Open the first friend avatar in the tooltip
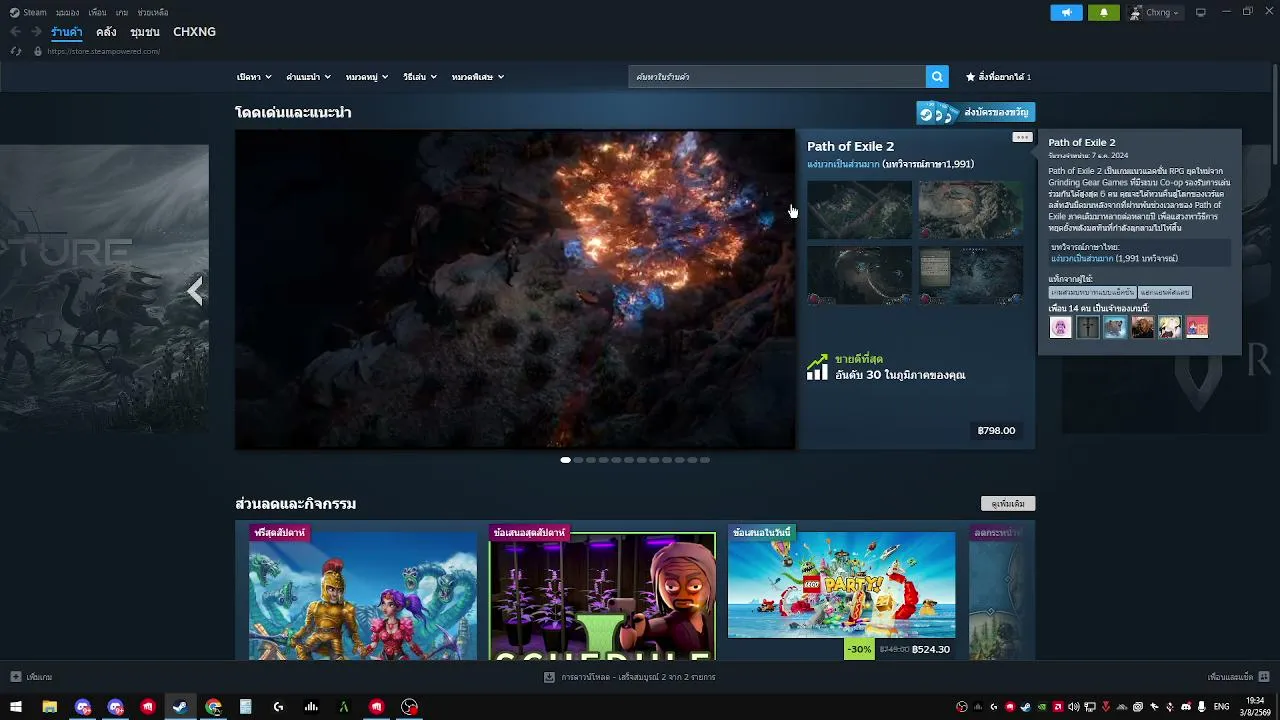The image size is (1280, 720). [x=1060, y=327]
